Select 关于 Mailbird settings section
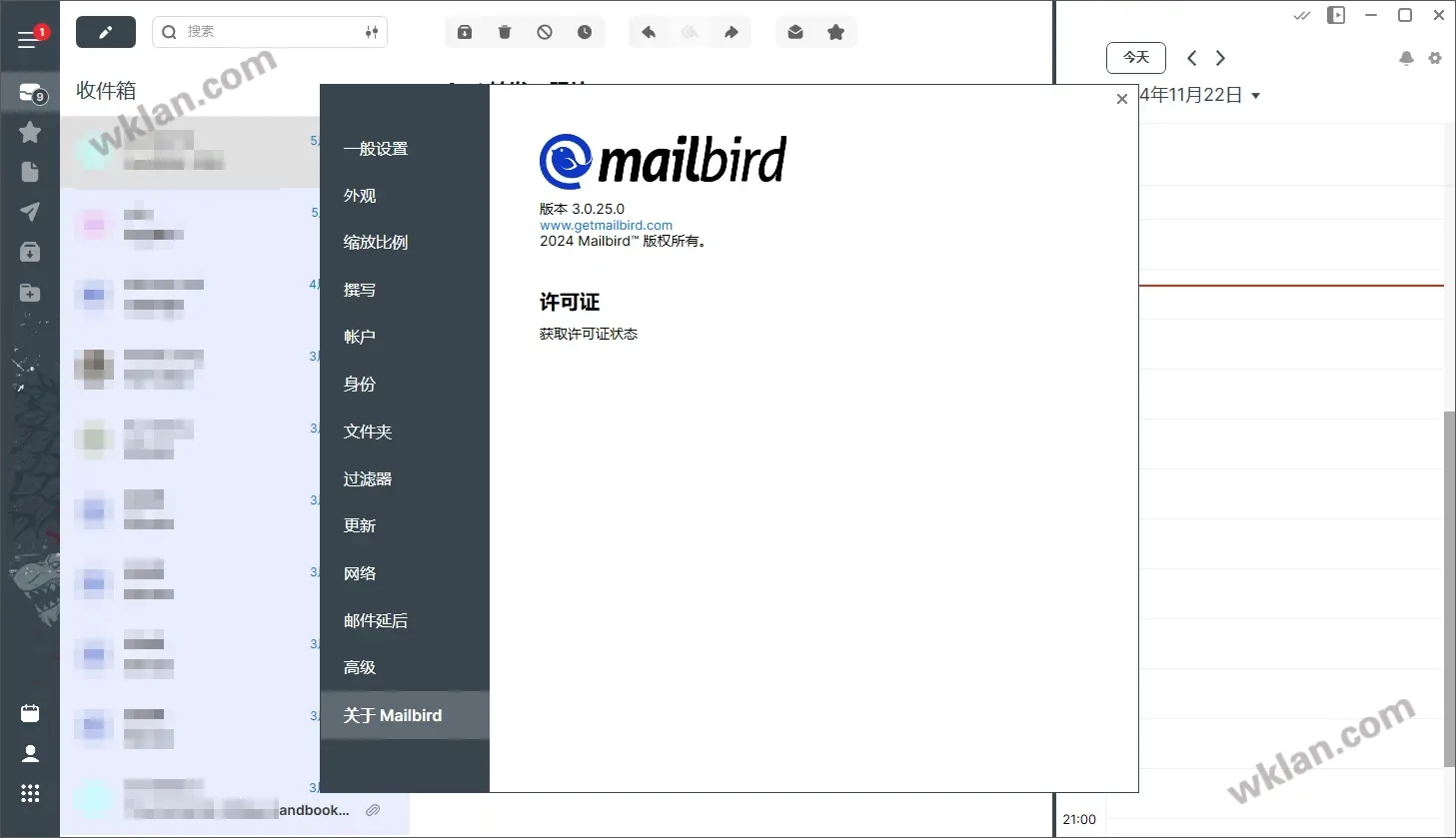This screenshot has width=1456, height=838. 405,715
